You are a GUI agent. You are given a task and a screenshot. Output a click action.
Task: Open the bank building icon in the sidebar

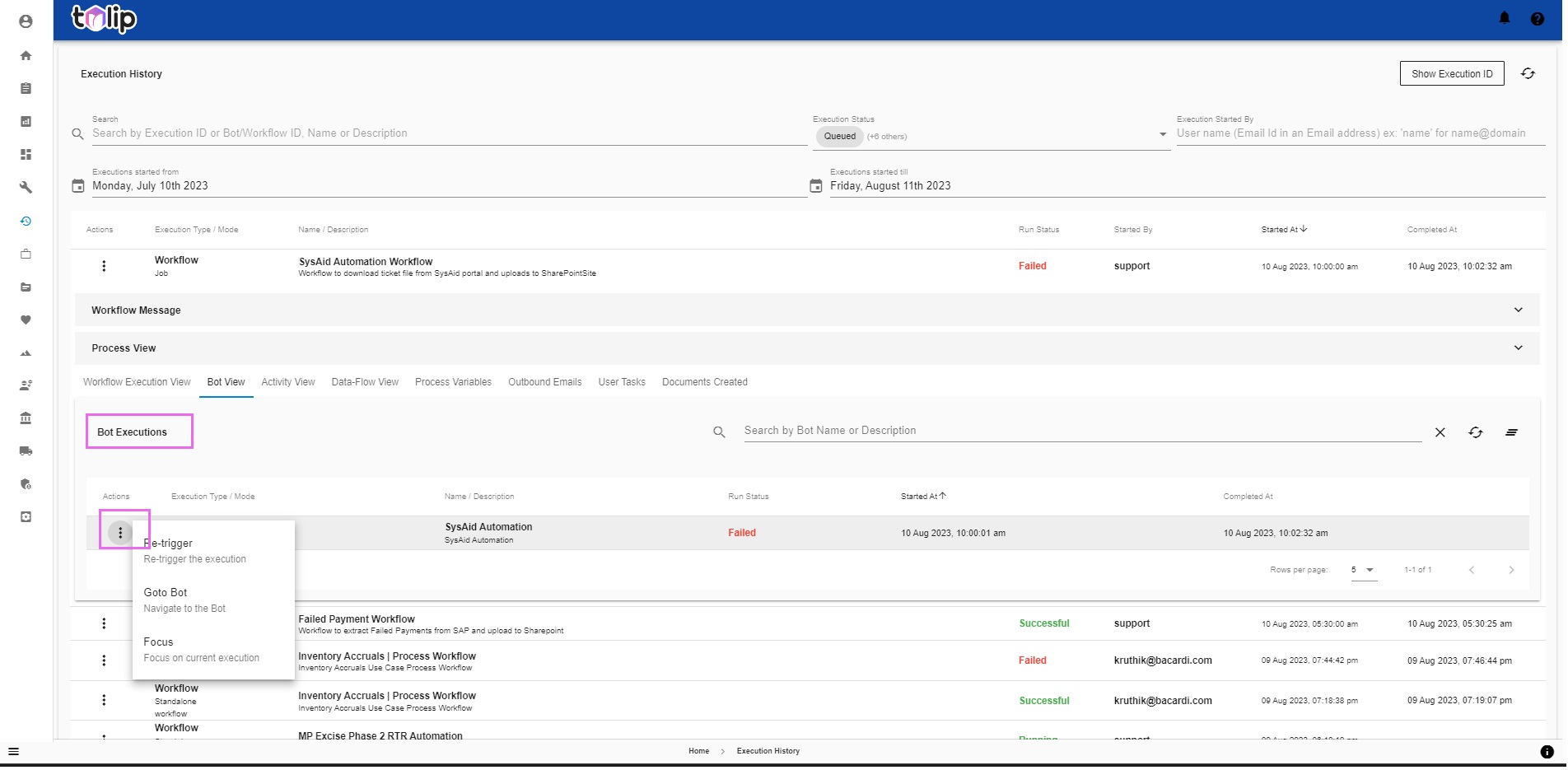tap(26, 418)
